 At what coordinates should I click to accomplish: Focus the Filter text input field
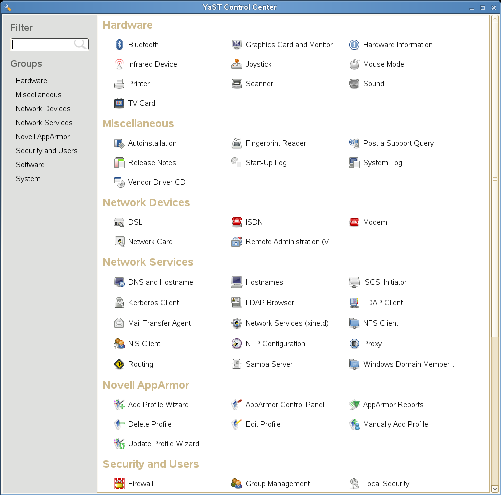[50, 44]
